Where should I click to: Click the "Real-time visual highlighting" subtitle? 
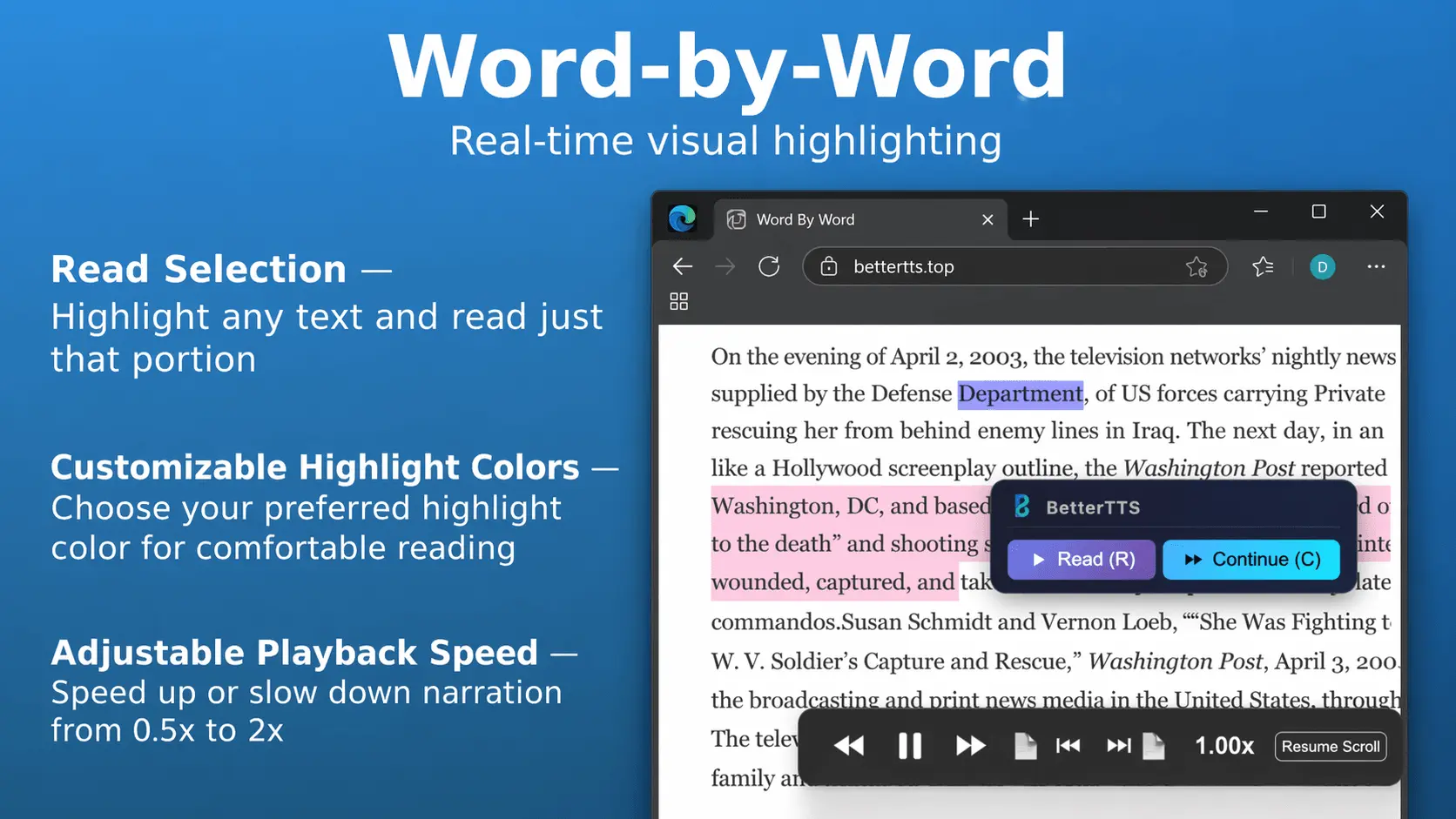coord(726,141)
